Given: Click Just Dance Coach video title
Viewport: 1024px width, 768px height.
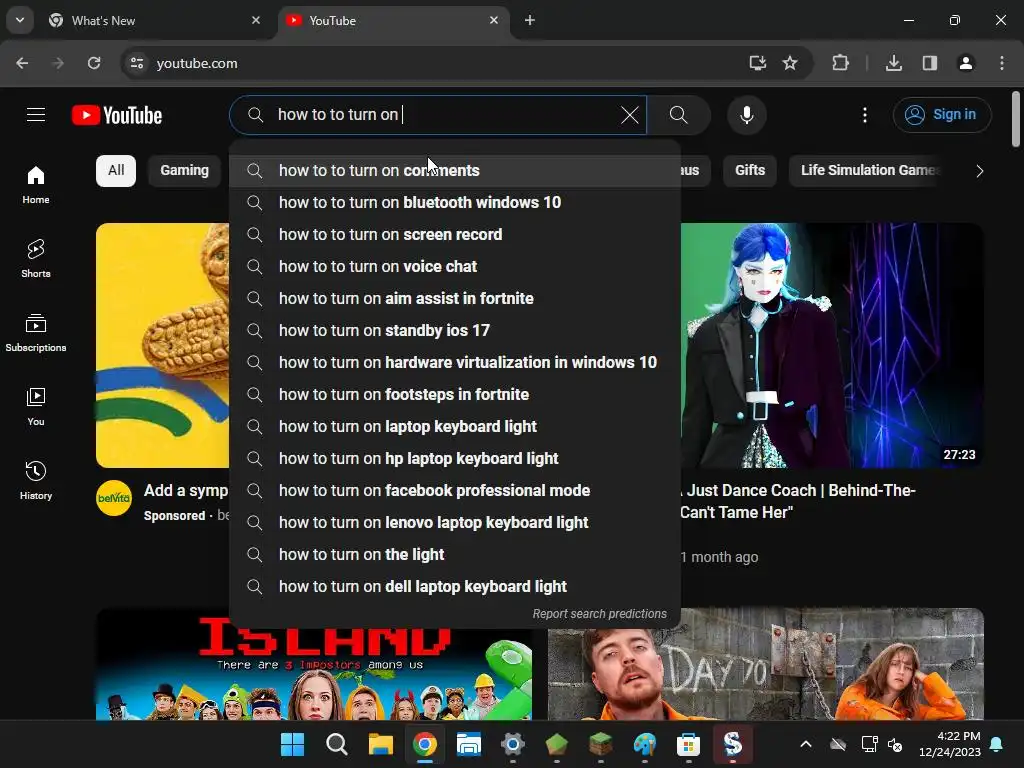Looking at the screenshot, I should pyautogui.click(x=797, y=502).
